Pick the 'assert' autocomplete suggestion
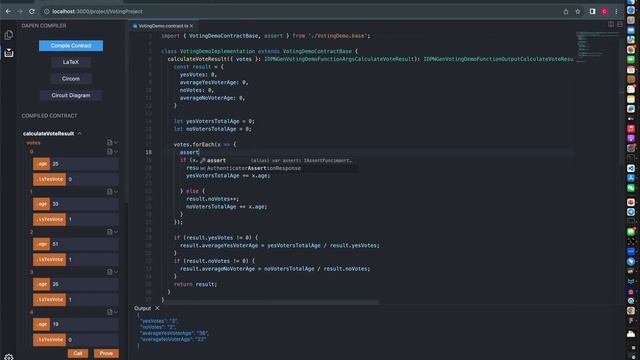Image resolution: width=640 pixels, height=360 pixels. tap(278, 160)
